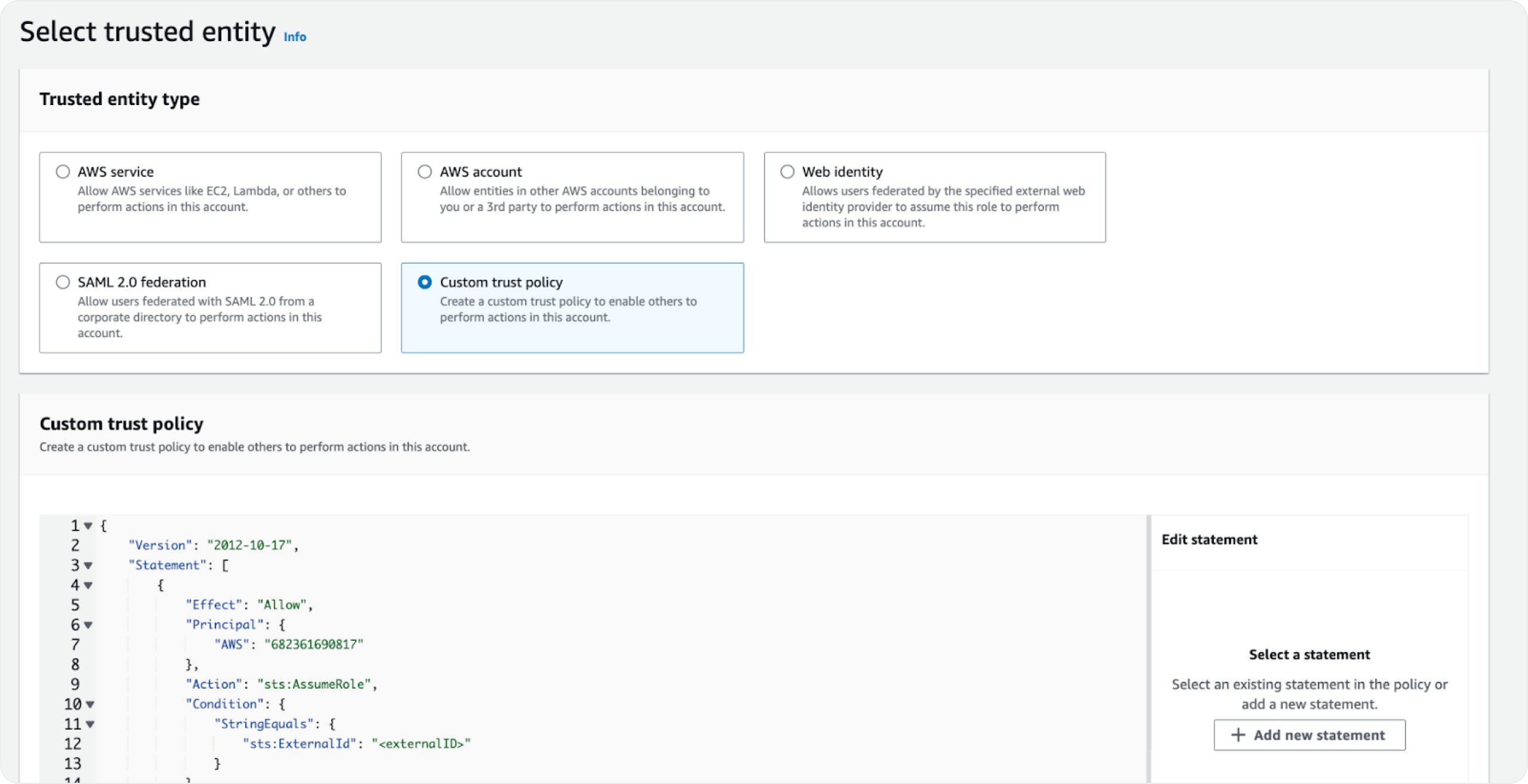This screenshot has height=784, width=1528.
Task: Click the Edit statement panel header
Action: pyautogui.click(x=1209, y=540)
